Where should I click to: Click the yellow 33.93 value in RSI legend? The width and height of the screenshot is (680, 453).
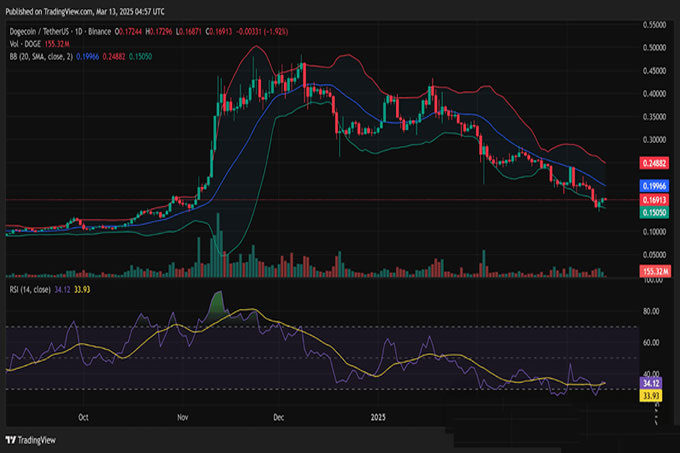(82, 290)
